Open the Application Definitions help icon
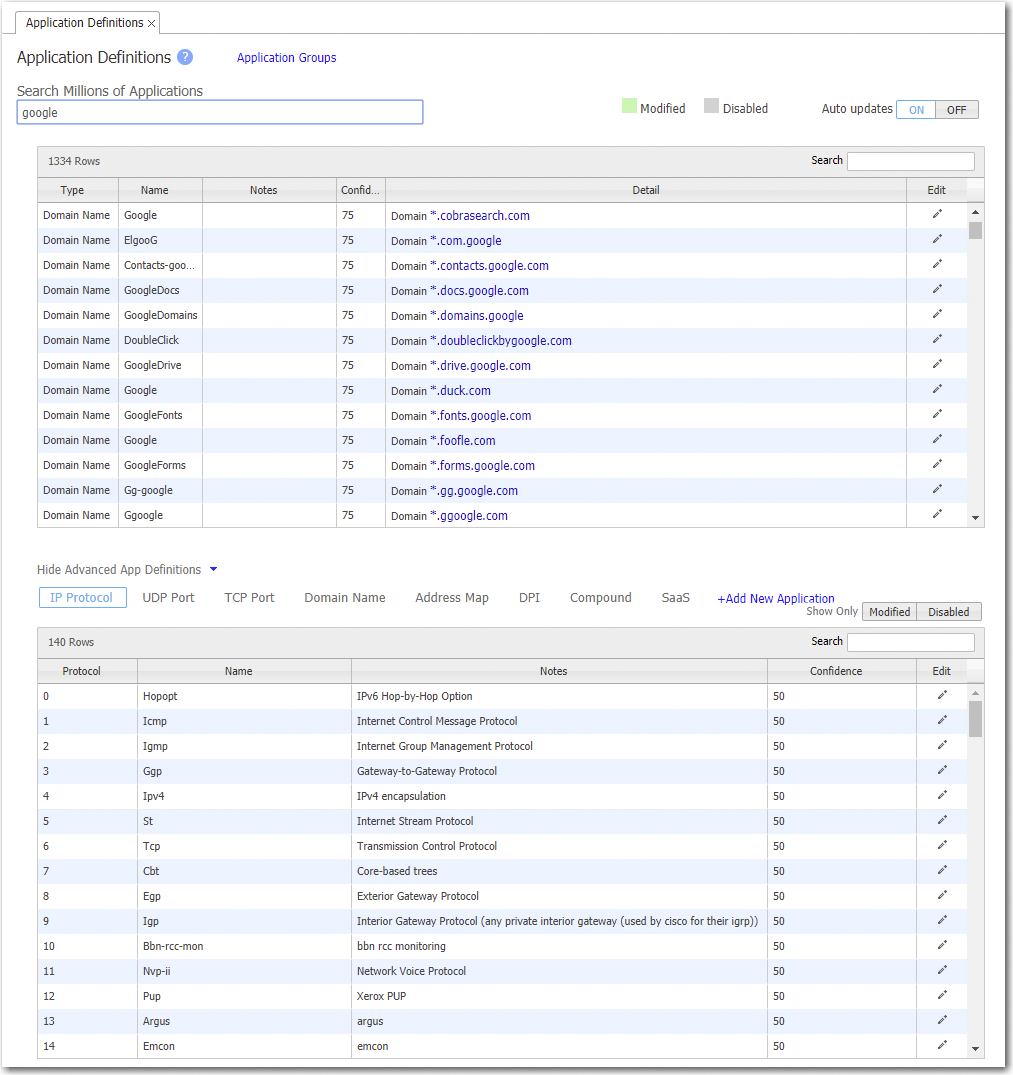 185,57
